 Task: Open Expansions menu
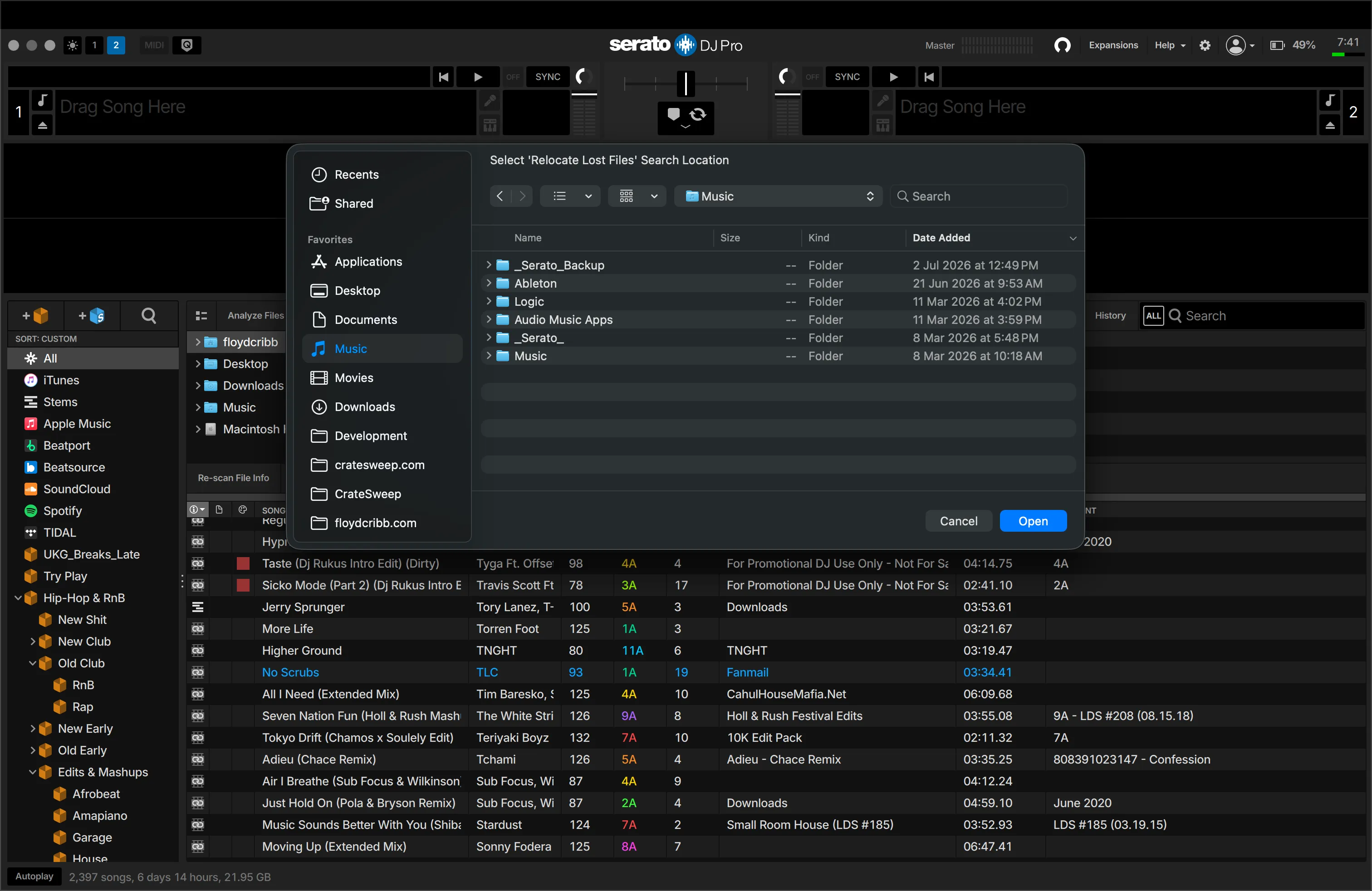1113,45
